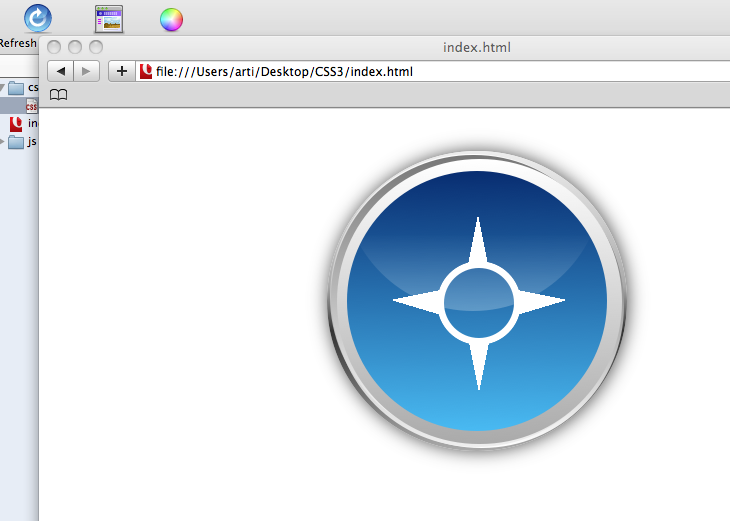Select the js folder in sidebar
Image resolution: width=730 pixels, height=521 pixels.
[x=18, y=142]
